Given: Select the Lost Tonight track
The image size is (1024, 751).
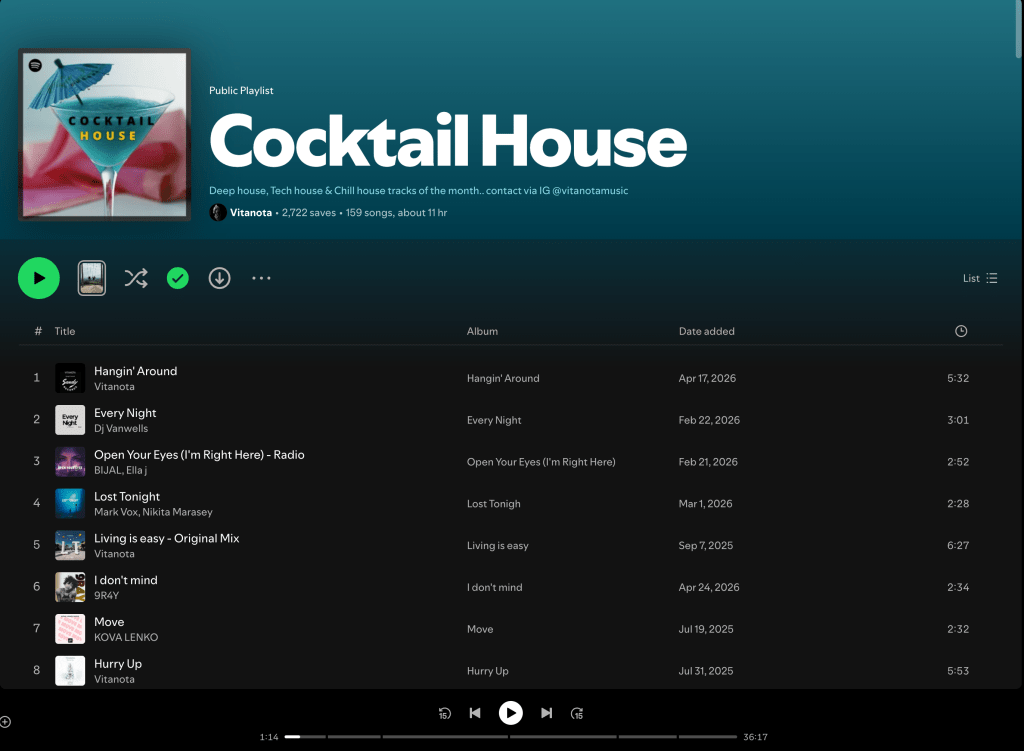Looking at the screenshot, I should (x=127, y=496).
